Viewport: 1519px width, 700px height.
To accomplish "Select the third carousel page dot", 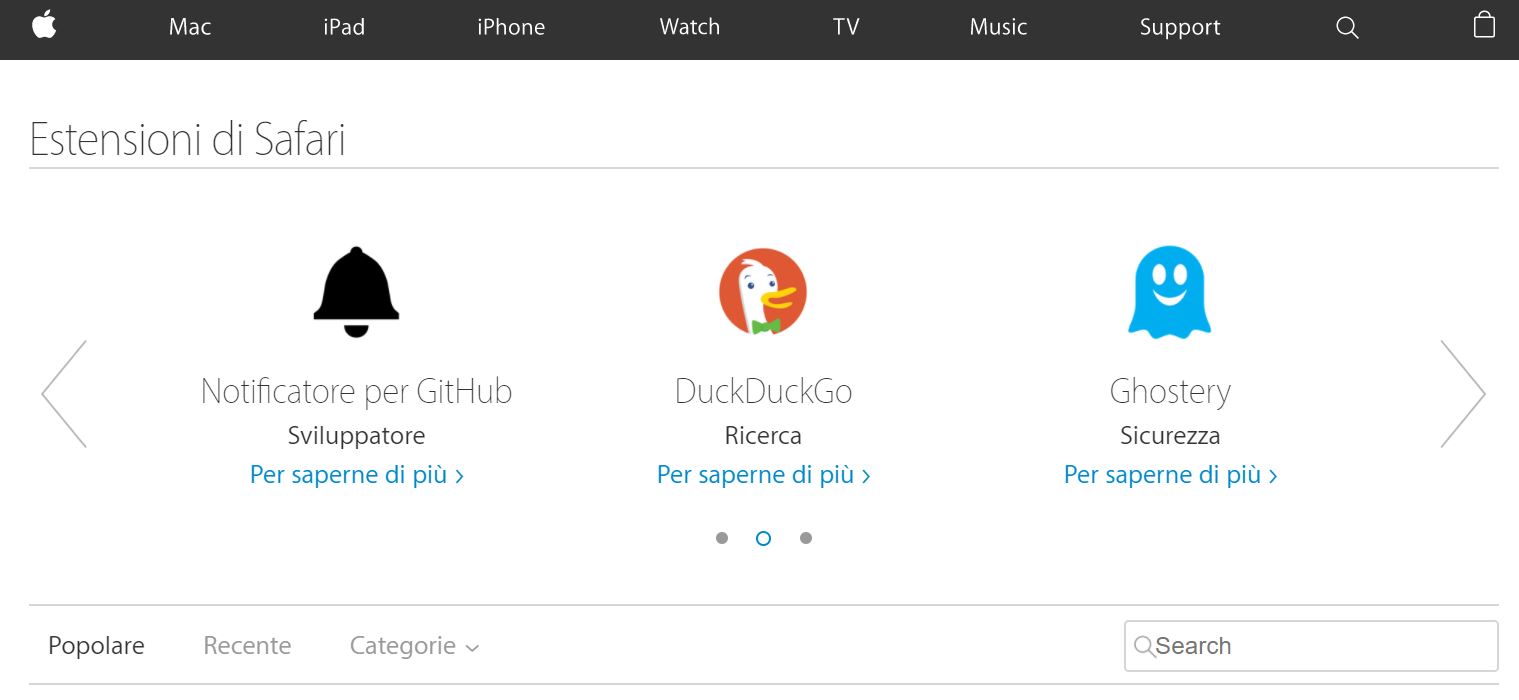I will [806, 538].
